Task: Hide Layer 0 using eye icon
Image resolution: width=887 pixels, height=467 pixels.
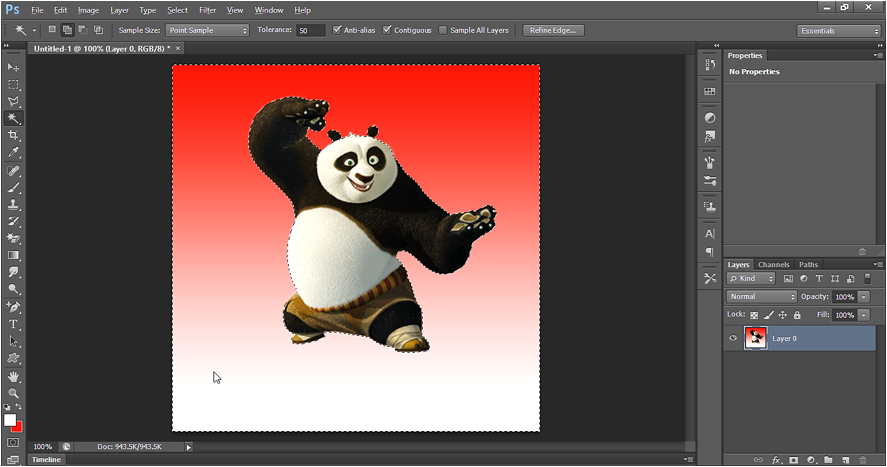Action: pos(733,338)
